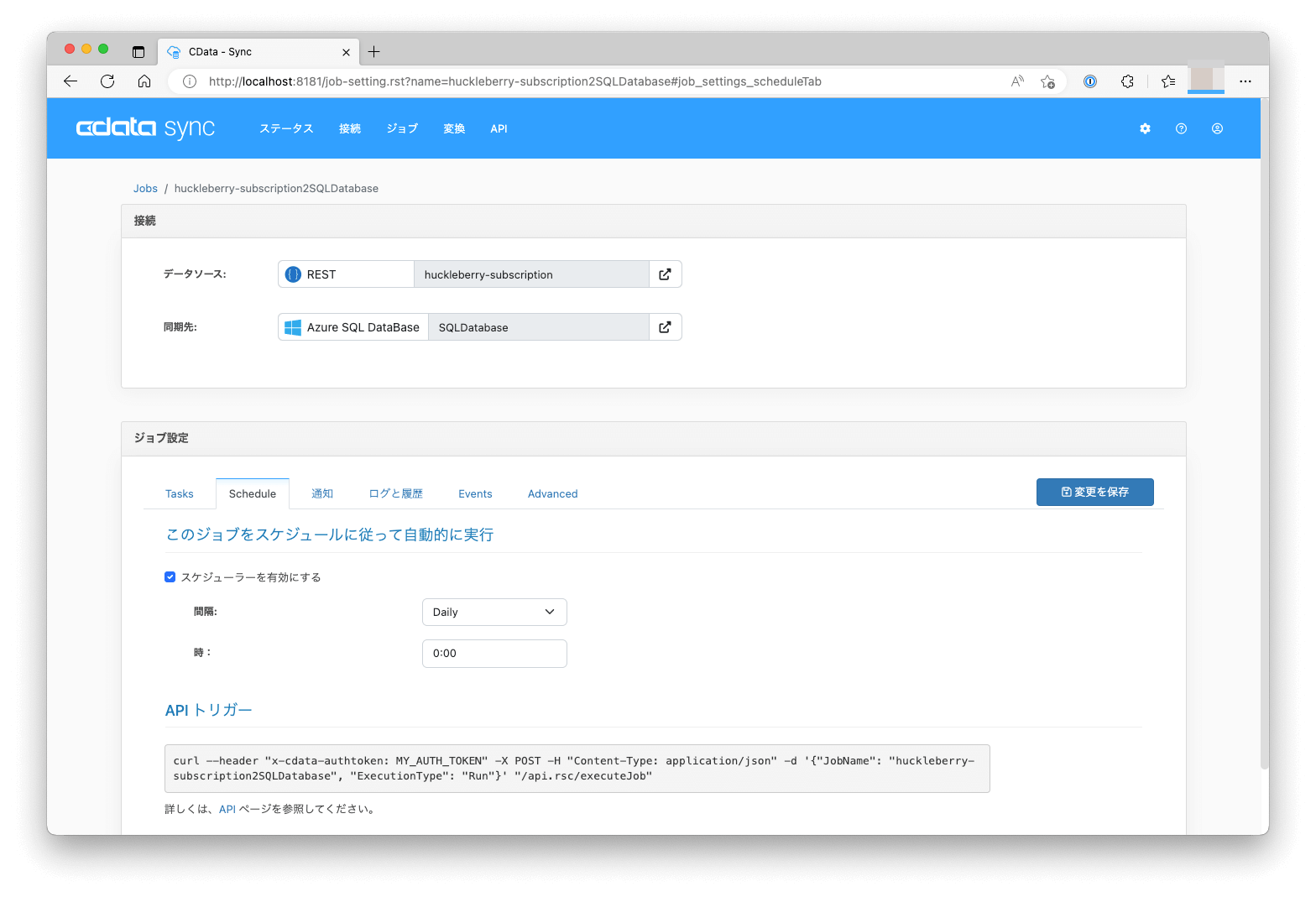Open the API menu in the header
Viewport: 1316px width, 897px height.
coord(499,128)
